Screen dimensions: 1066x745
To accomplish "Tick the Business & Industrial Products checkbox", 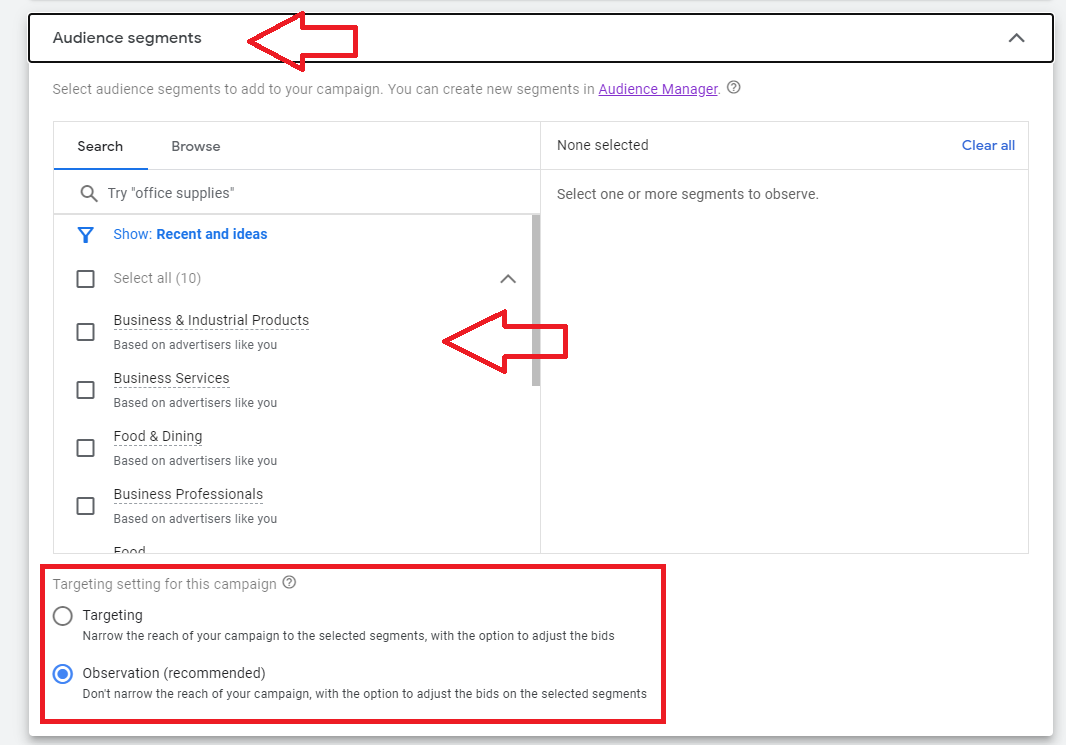I will pyautogui.click(x=86, y=332).
